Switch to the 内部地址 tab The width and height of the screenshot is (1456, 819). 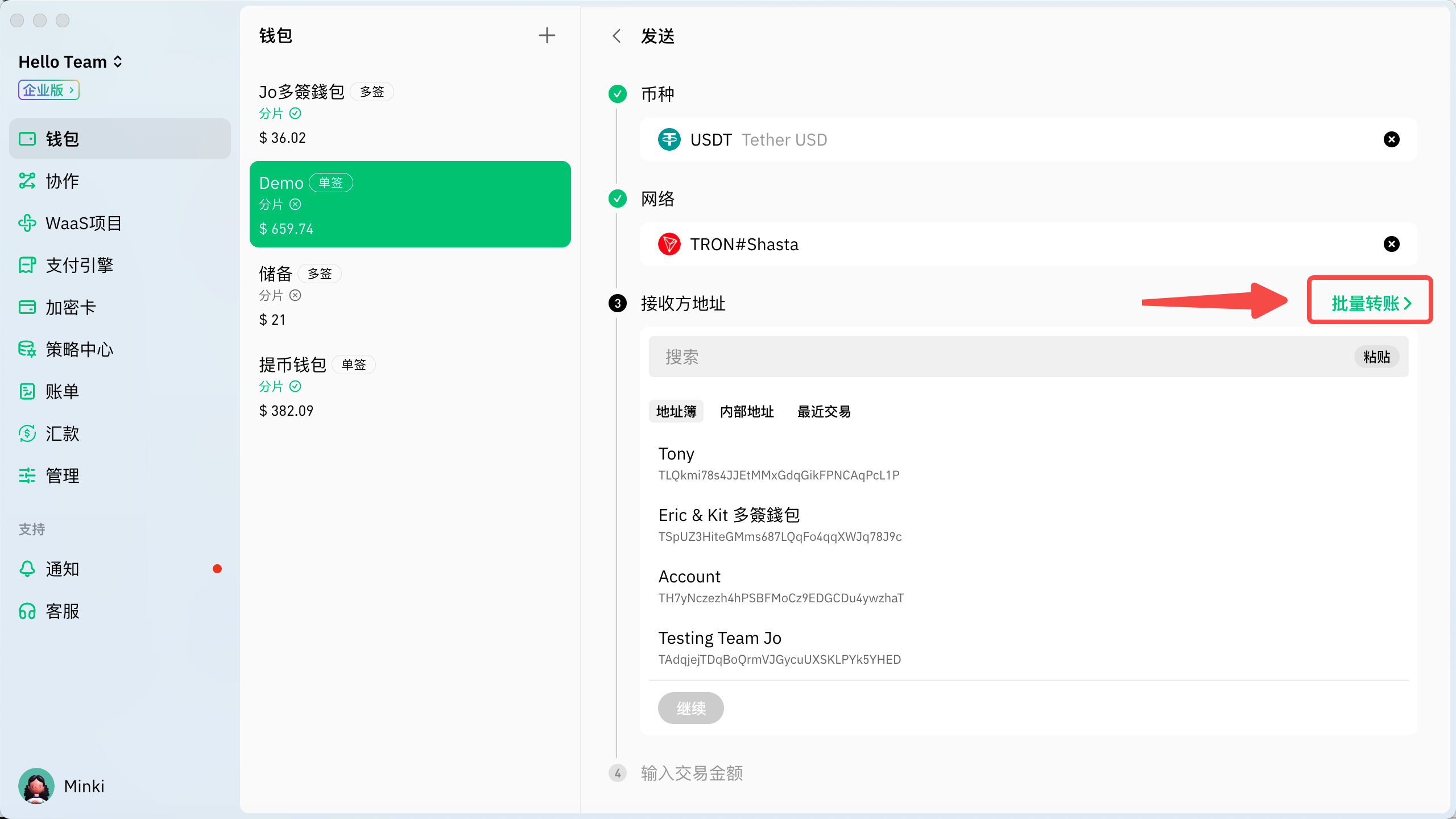[x=746, y=411]
